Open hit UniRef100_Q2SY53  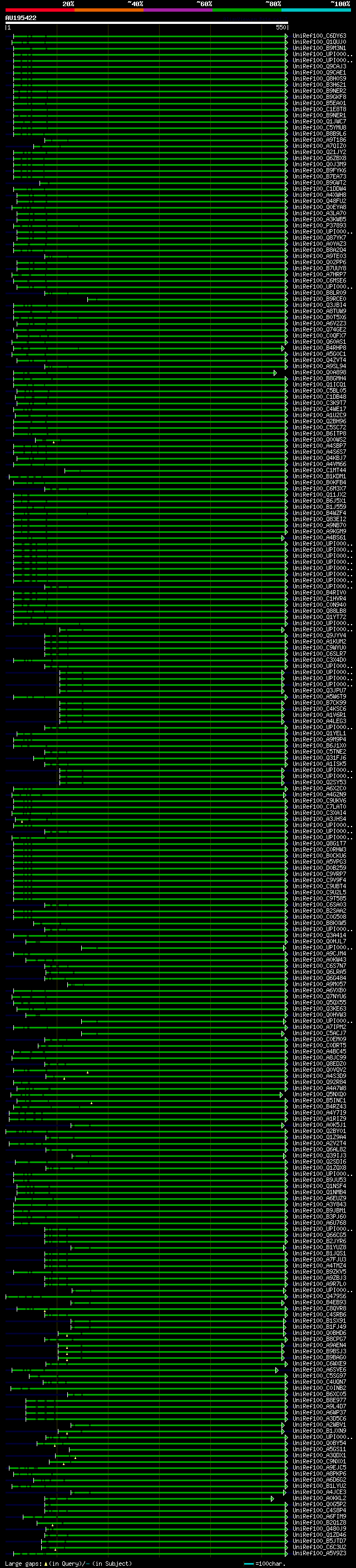tap(319, 783)
